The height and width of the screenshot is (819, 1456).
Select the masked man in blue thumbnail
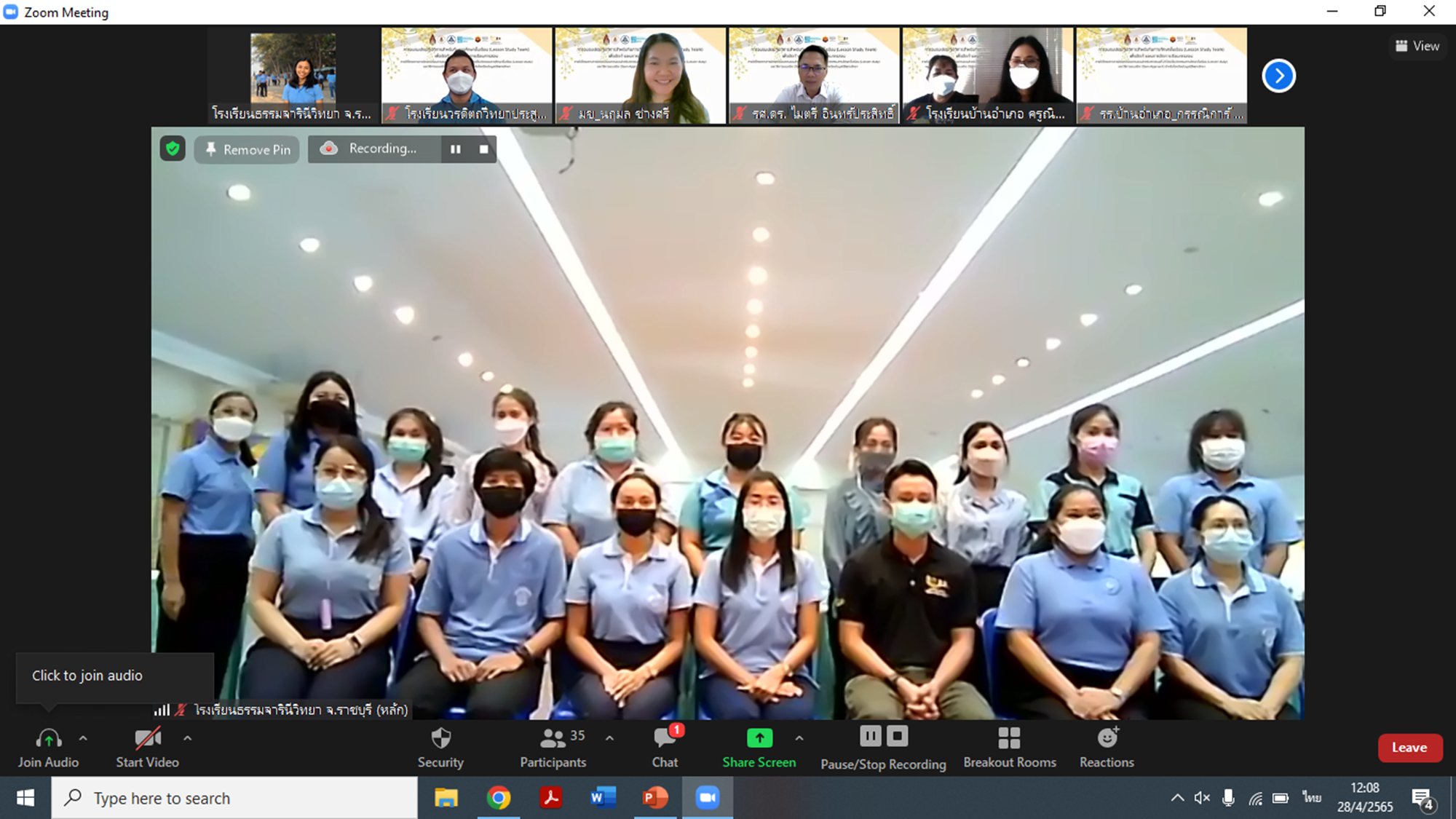[x=467, y=76]
